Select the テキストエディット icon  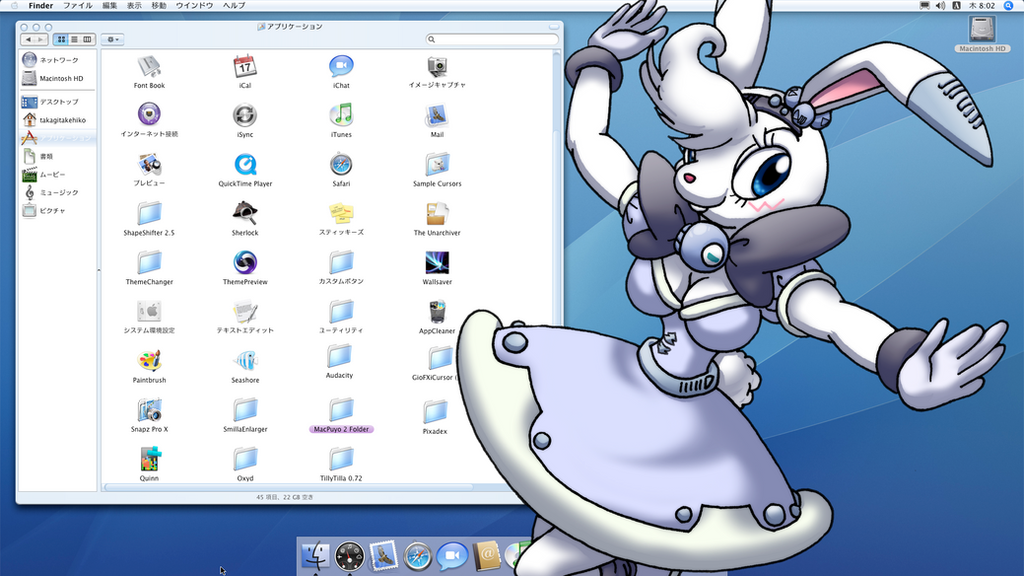[x=245, y=312]
